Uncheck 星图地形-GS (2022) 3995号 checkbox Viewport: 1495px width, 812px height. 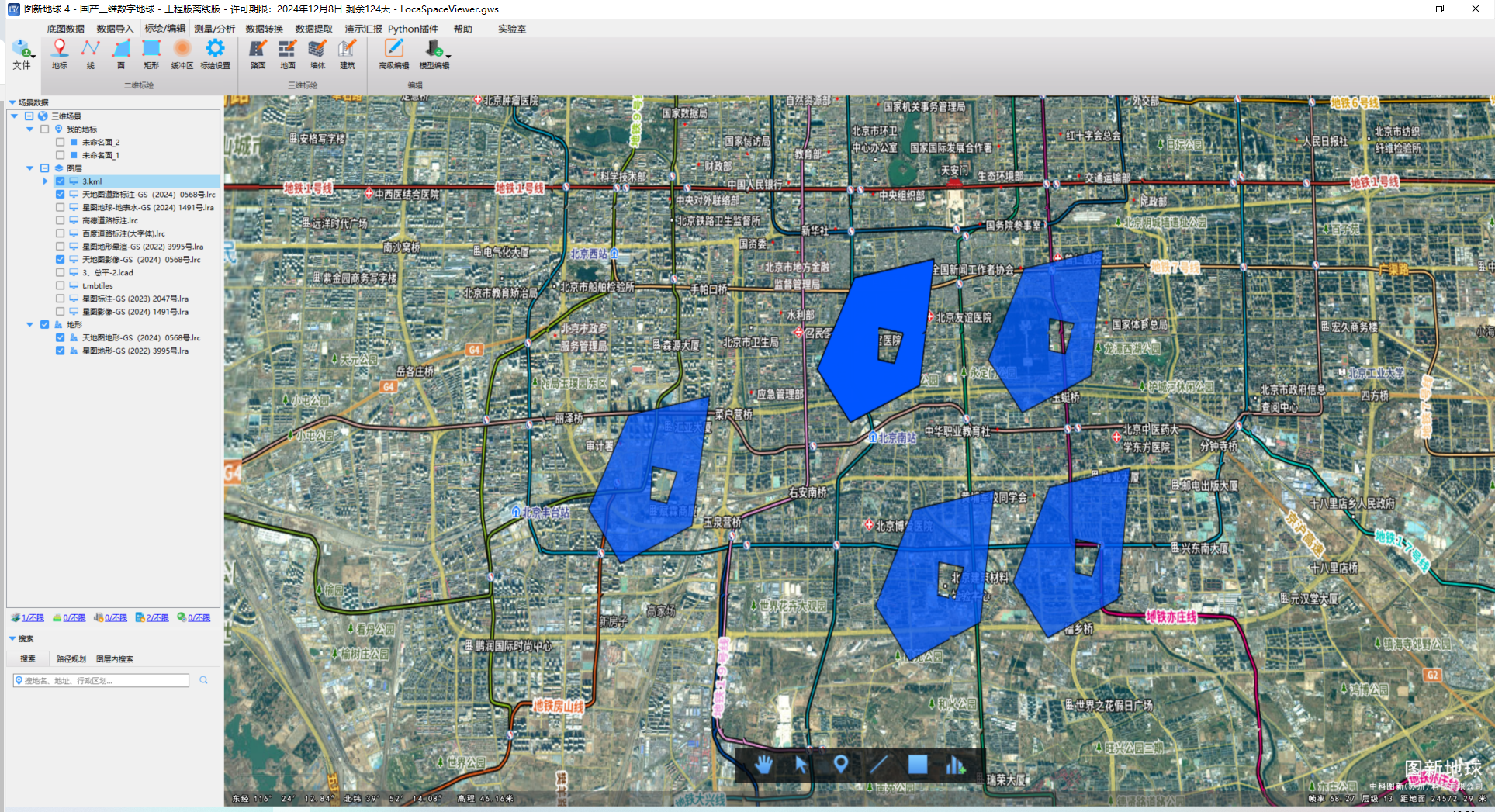60,351
